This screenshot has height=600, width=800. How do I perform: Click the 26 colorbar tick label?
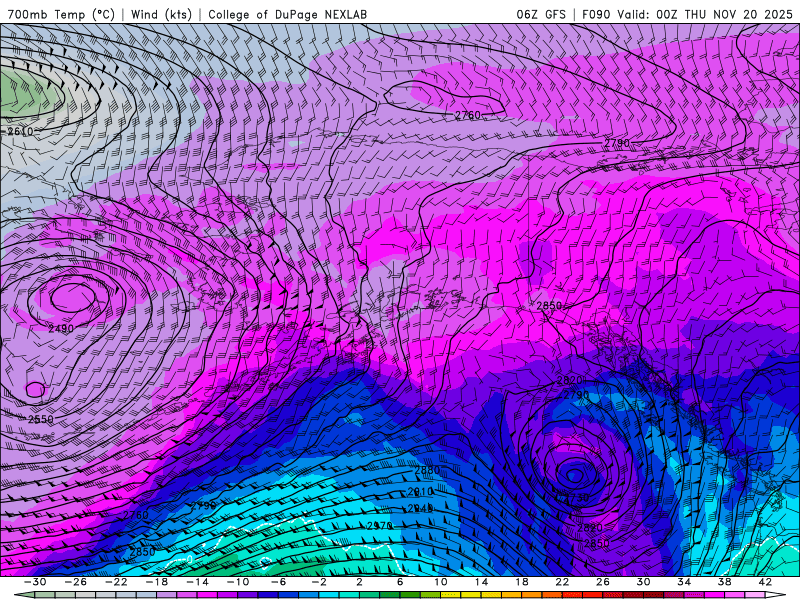603,582
